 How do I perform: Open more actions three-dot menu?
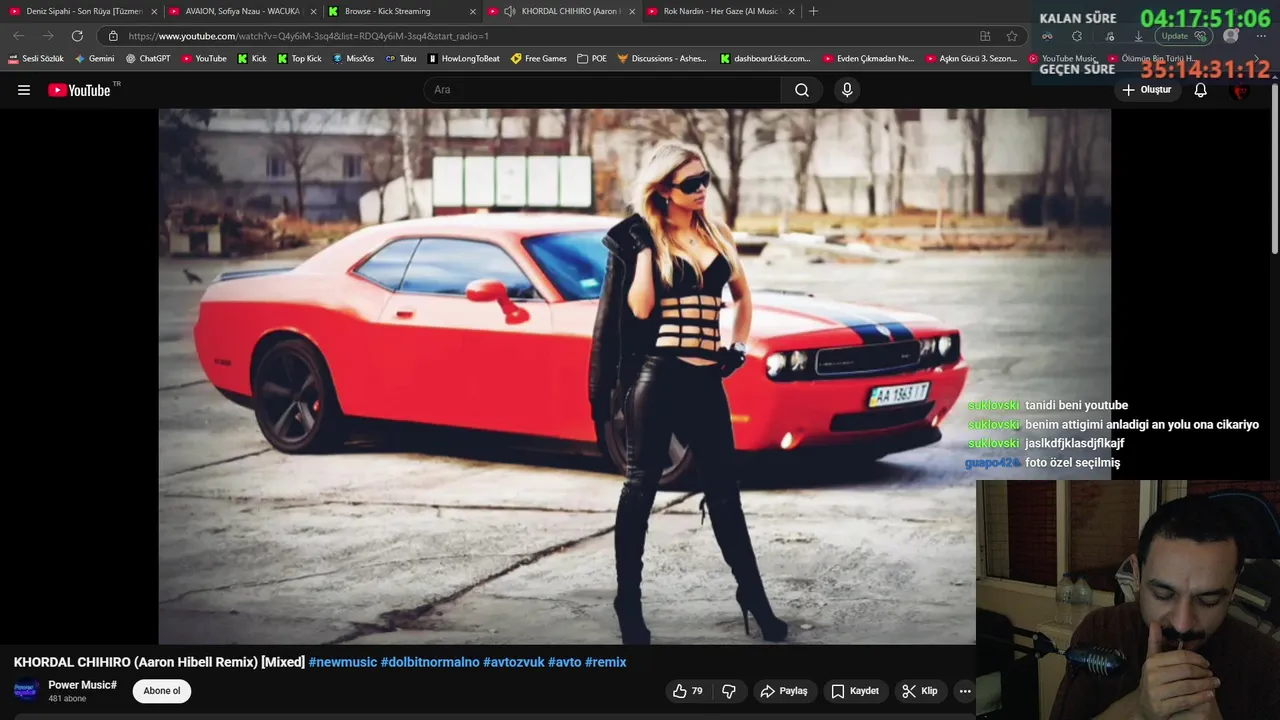pos(965,691)
